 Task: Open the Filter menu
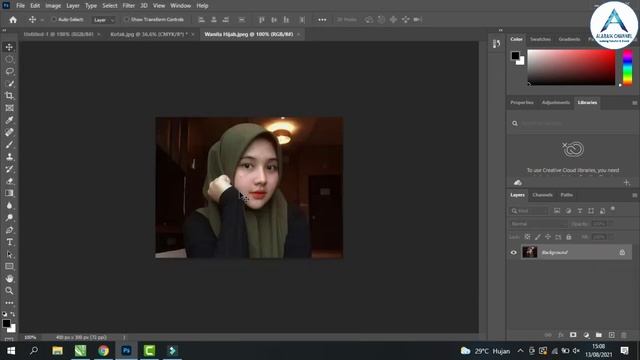tap(129, 6)
